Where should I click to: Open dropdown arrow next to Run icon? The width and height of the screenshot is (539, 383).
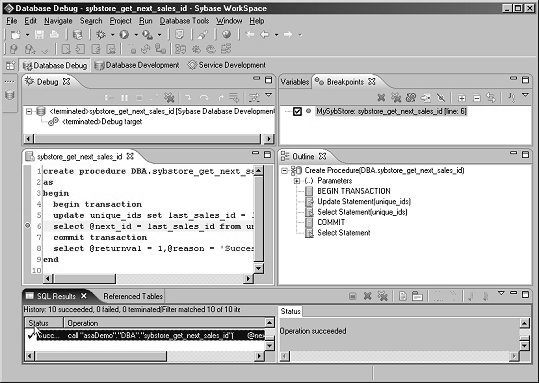coord(136,35)
